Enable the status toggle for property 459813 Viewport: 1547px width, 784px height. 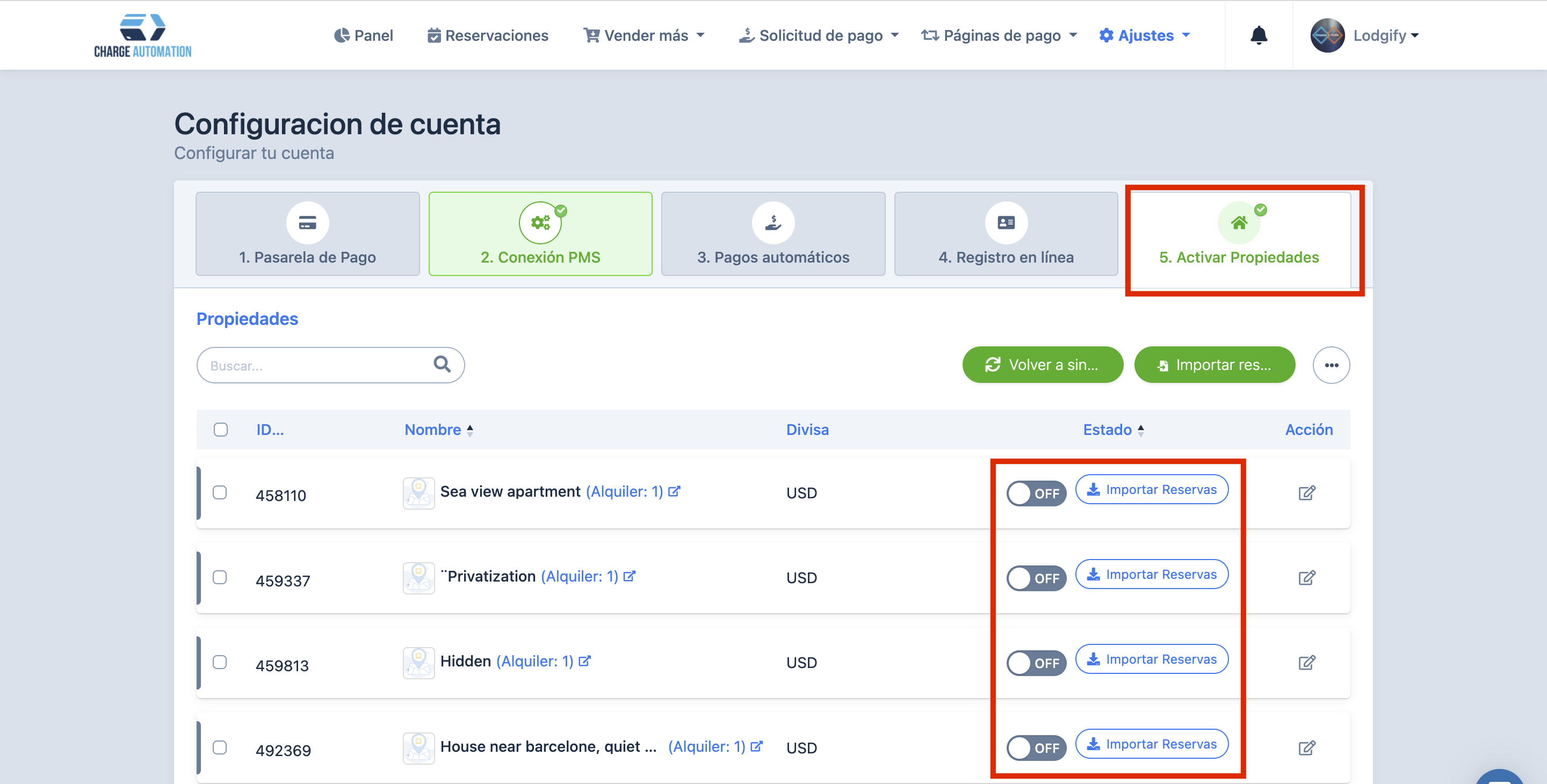[x=1036, y=663]
